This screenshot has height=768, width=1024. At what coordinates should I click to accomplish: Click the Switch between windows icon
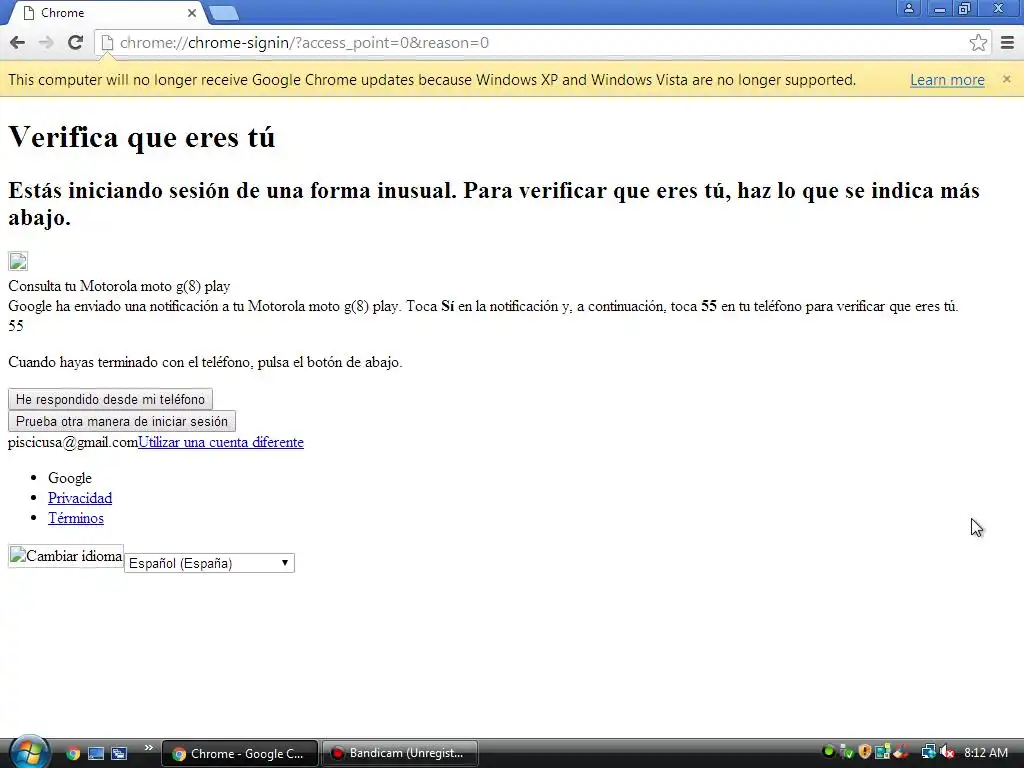119,754
